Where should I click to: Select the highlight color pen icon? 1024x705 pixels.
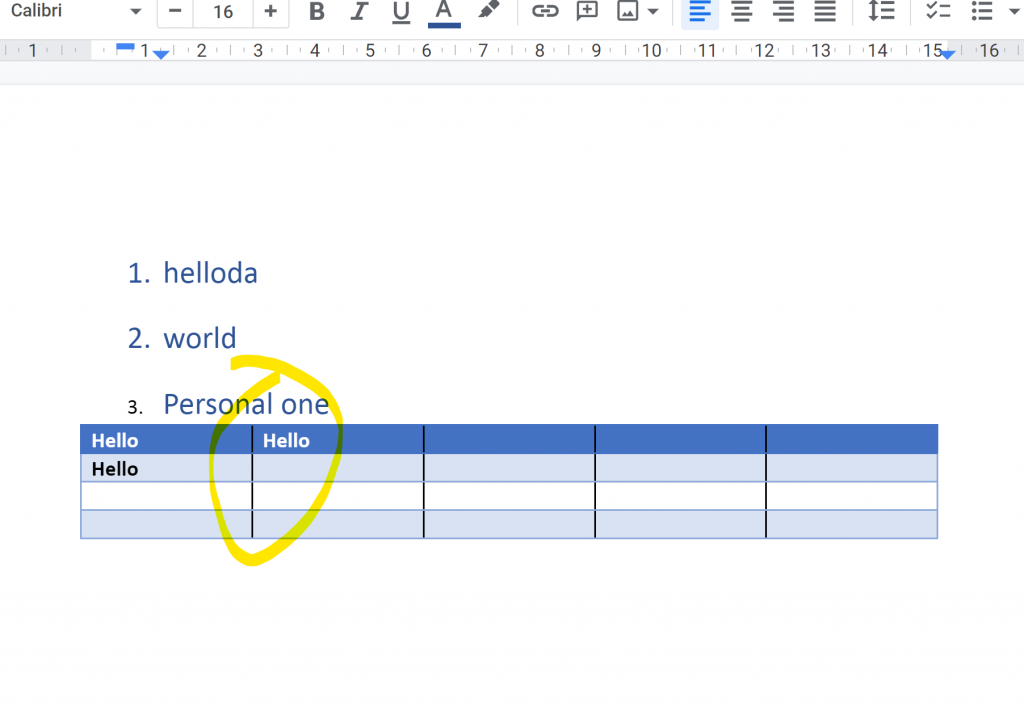(488, 11)
